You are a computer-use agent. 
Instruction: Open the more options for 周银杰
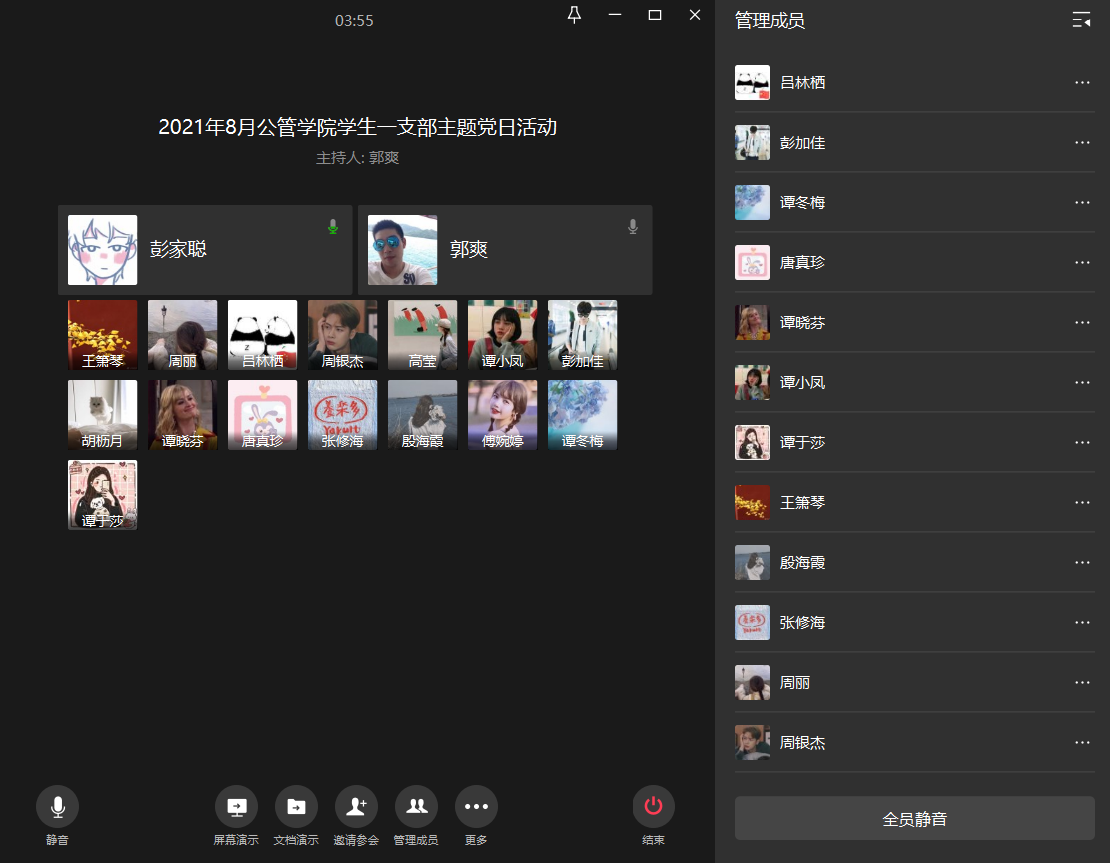pyautogui.click(x=1082, y=742)
